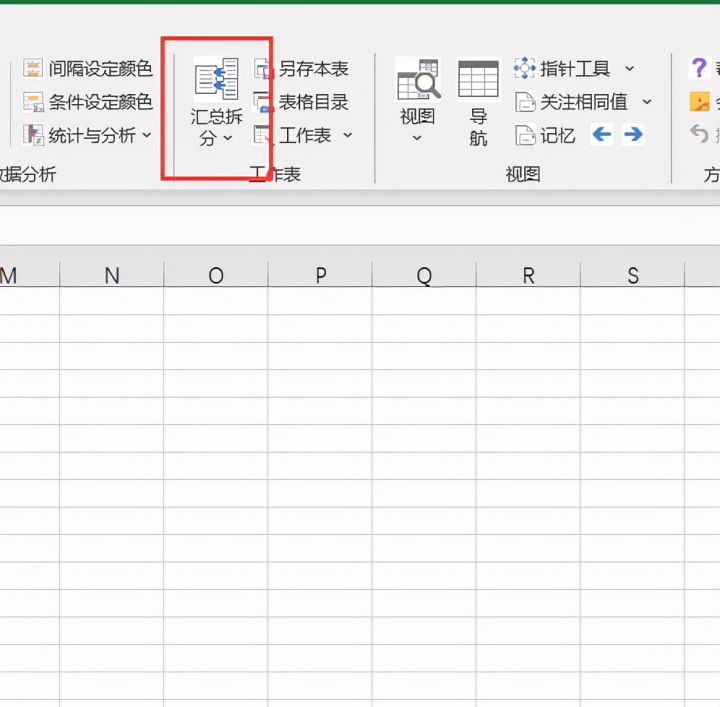Click 条件设定颜色 label
The width and height of the screenshot is (720, 707).
click(100, 102)
